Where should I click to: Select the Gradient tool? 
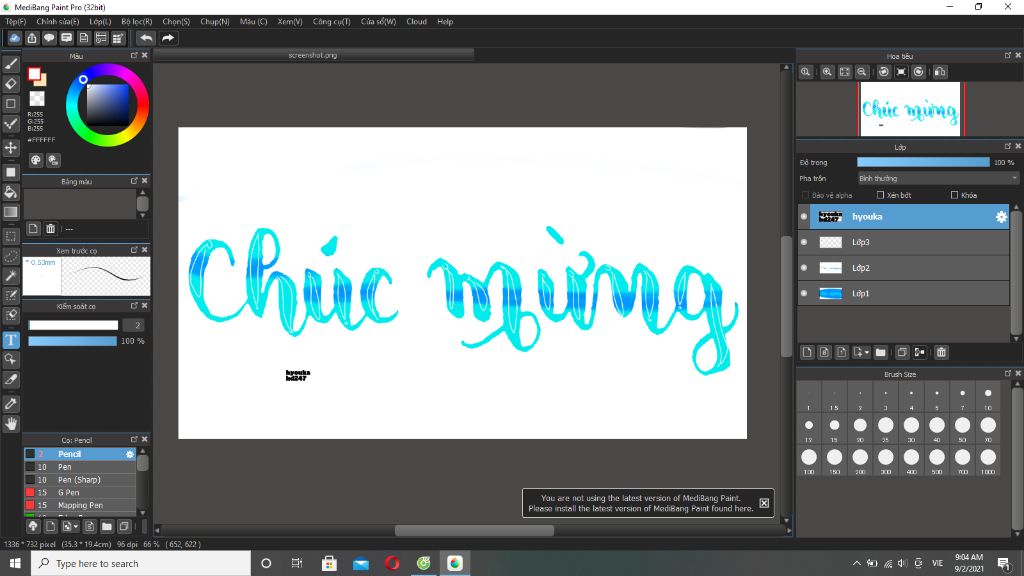(x=11, y=212)
